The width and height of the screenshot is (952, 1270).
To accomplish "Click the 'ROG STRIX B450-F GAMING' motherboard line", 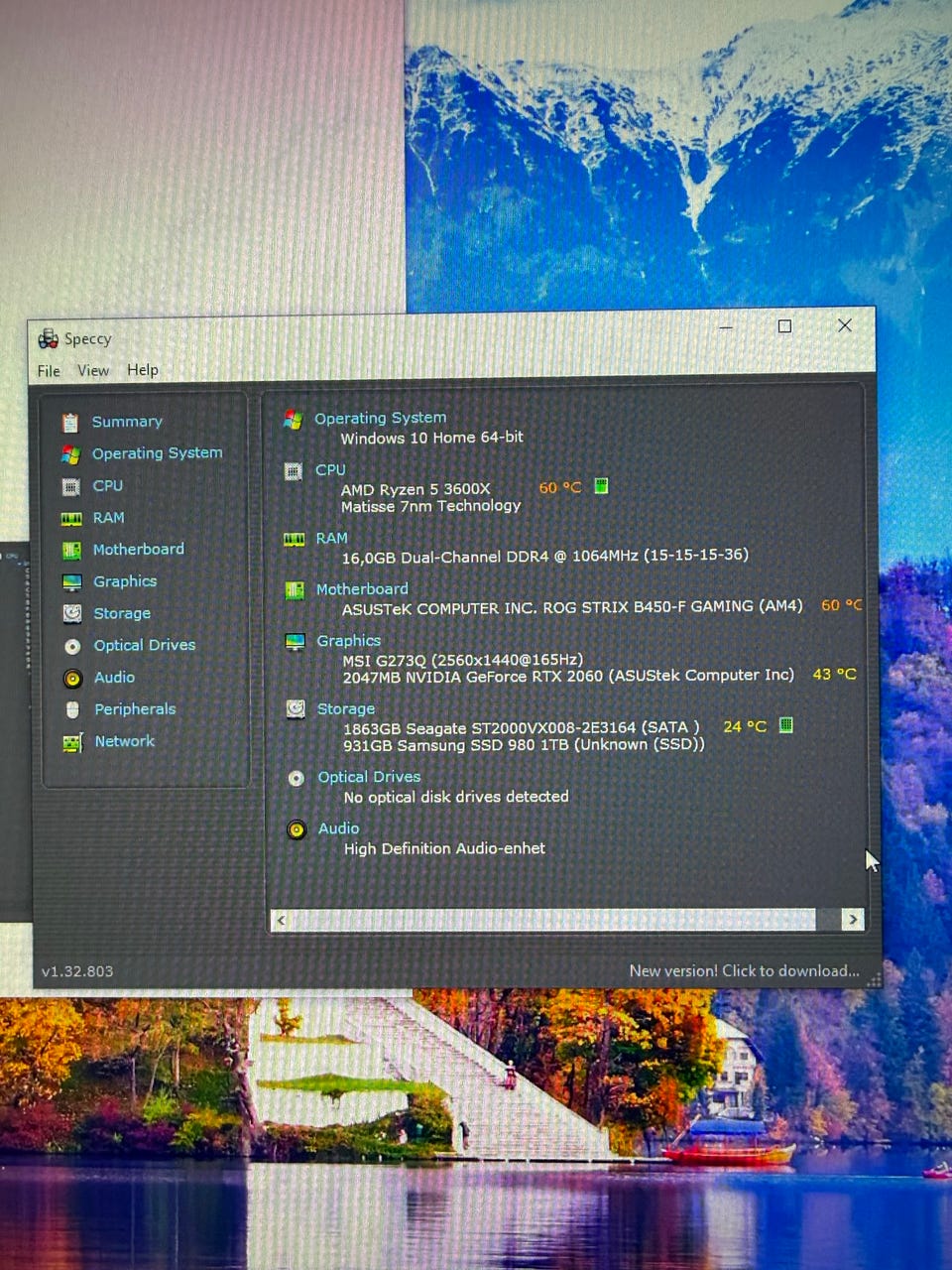I will (572, 607).
